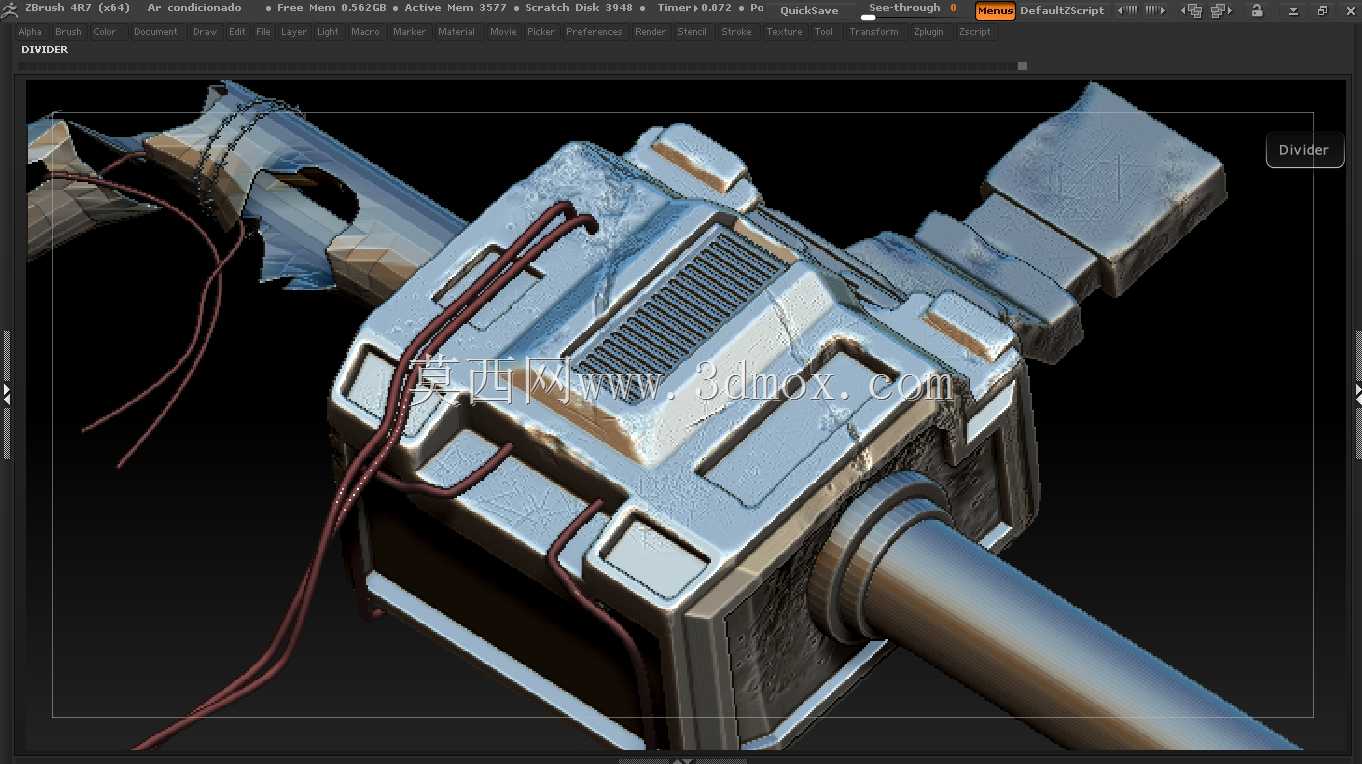Click the hide-to-tray arrow icon
The height and width of the screenshot is (764, 1362).
click(x=1293, y=11)
